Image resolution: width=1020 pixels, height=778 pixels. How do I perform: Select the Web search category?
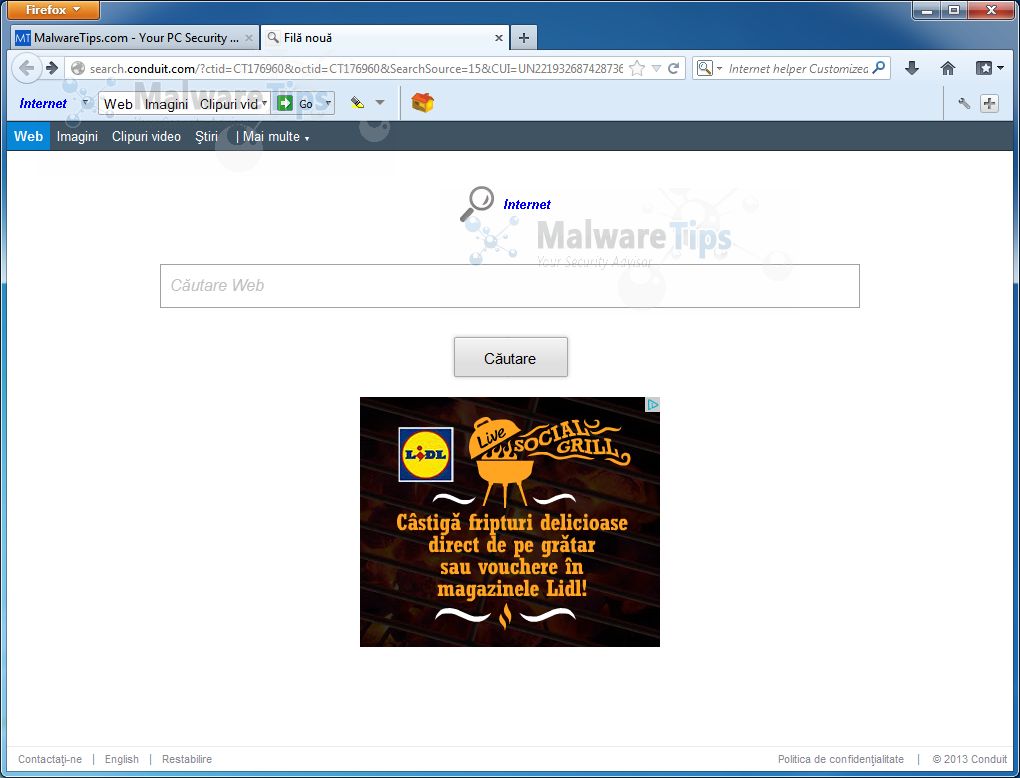click(28, 137)
